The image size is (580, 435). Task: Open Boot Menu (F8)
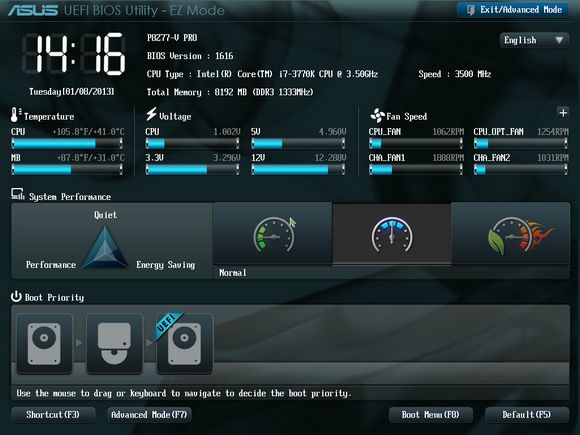coord(431,415)
